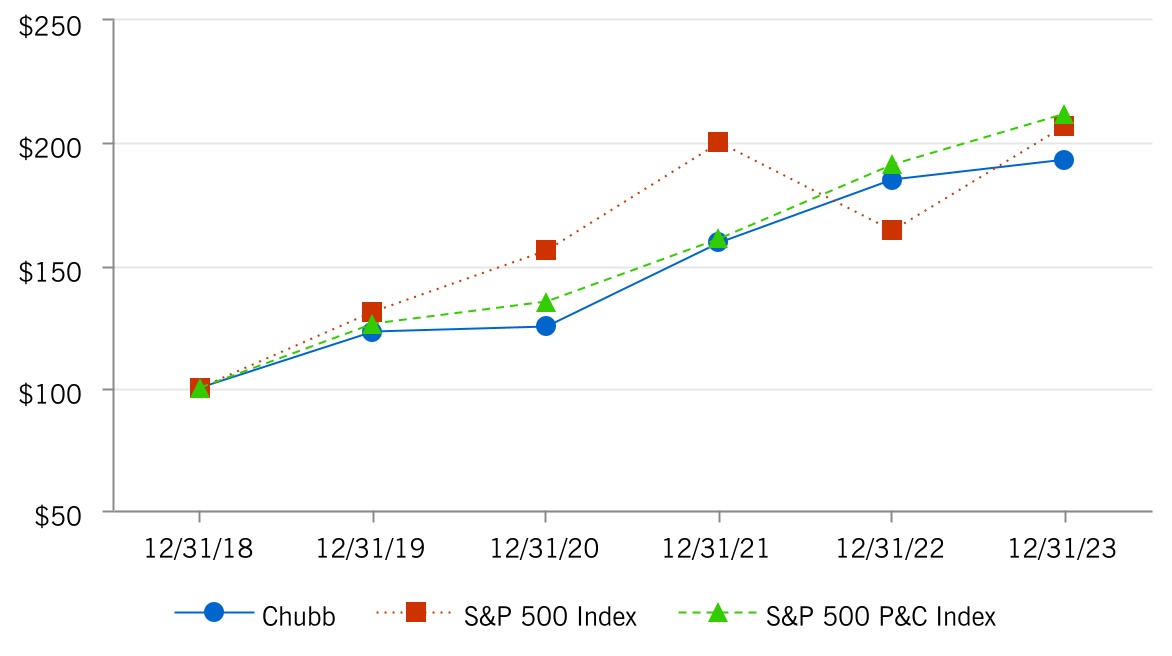The height and width of the screenshot is (656, 1172).
Task: Click the red square icon in the legend
Action: click(416, 613)
